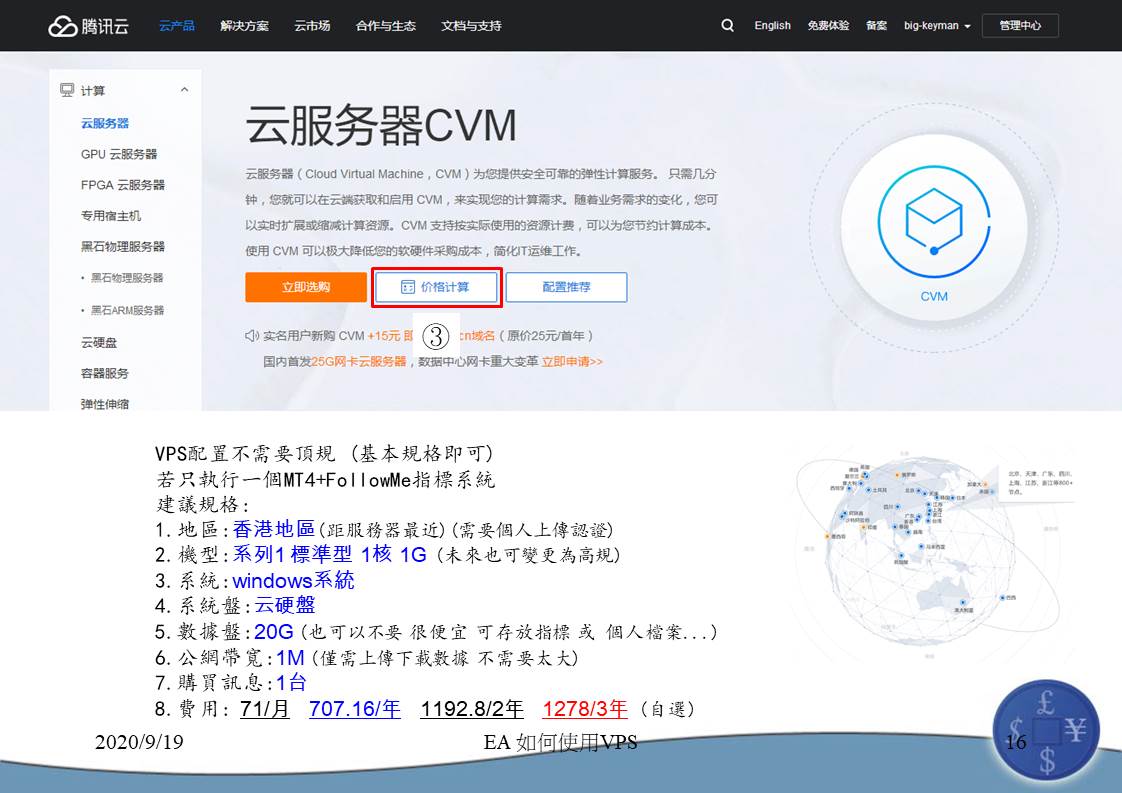The width and height of the screenshot is (1122, 793).
Task: Select 黑石ARM服务器 in sidebar
Action: 128,310
